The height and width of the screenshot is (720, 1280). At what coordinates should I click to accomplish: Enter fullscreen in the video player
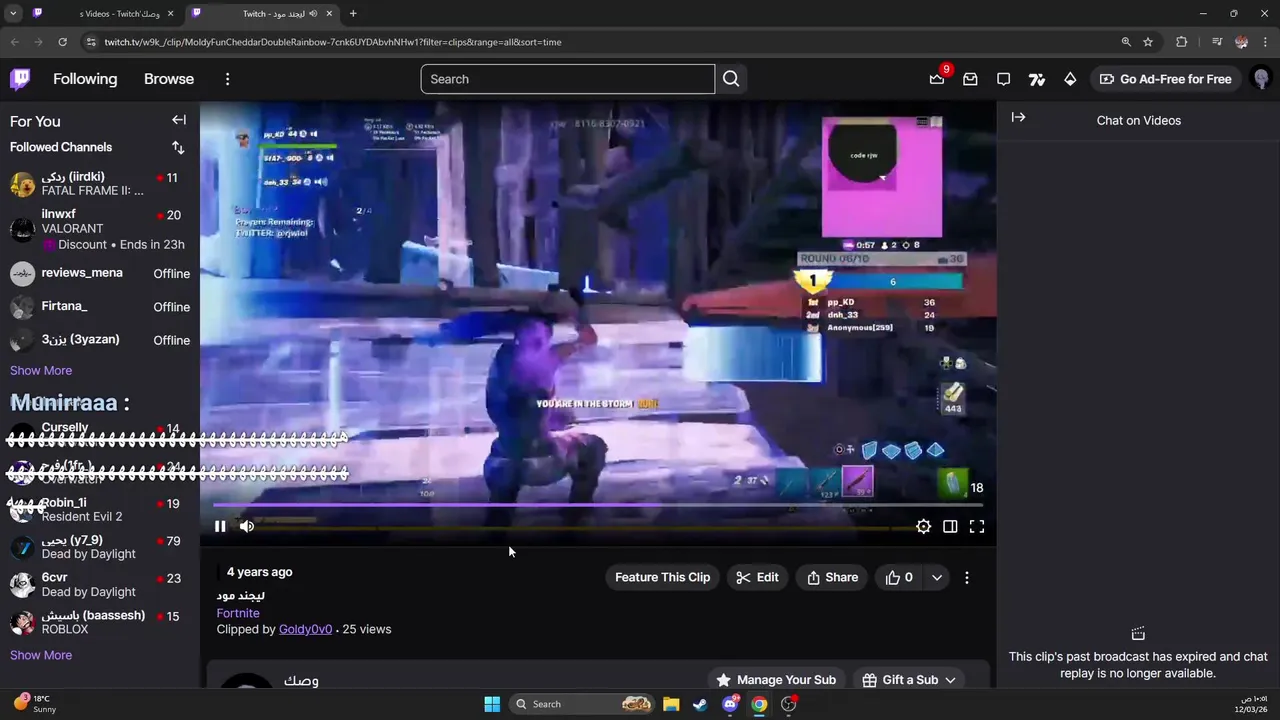click(977, 526)
